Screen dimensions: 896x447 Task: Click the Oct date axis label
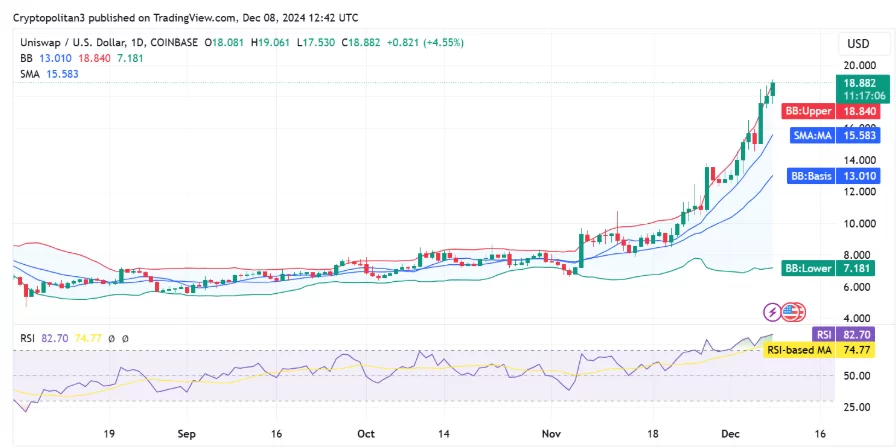pos(366,434)
